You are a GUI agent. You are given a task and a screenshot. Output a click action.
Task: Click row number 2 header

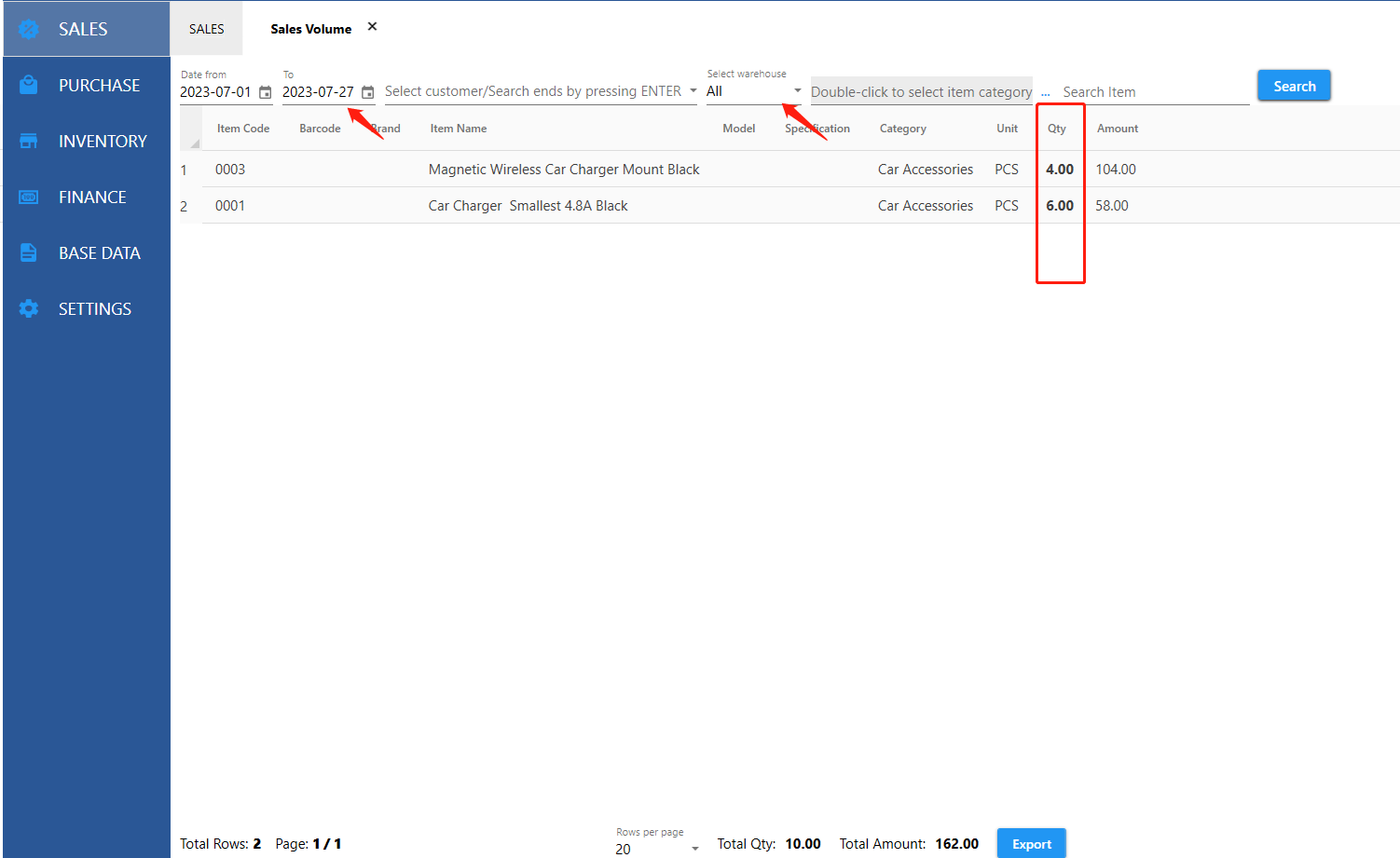[184, 207]
